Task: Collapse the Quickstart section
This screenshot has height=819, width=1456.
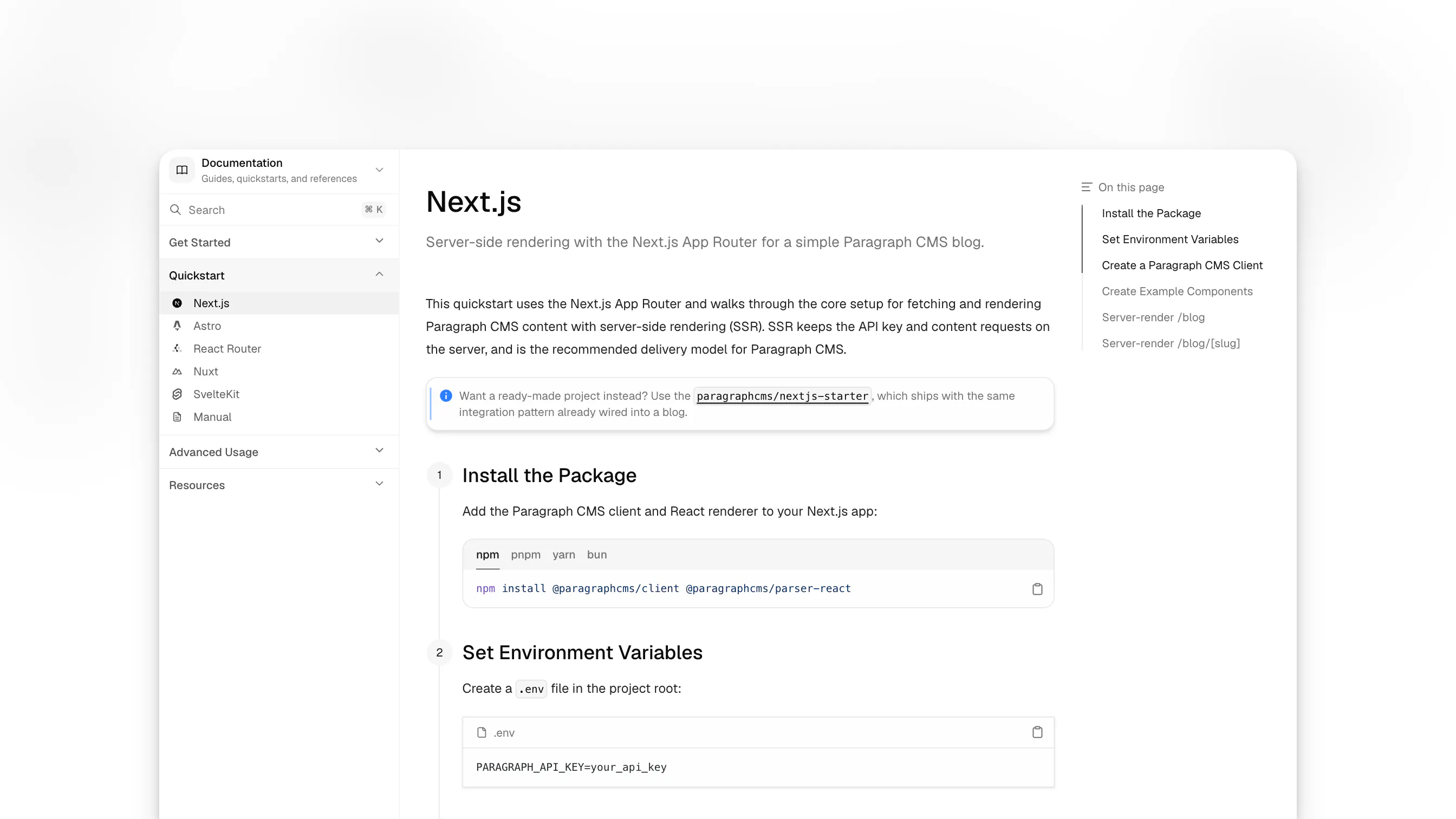Action: tap(278, 275)
